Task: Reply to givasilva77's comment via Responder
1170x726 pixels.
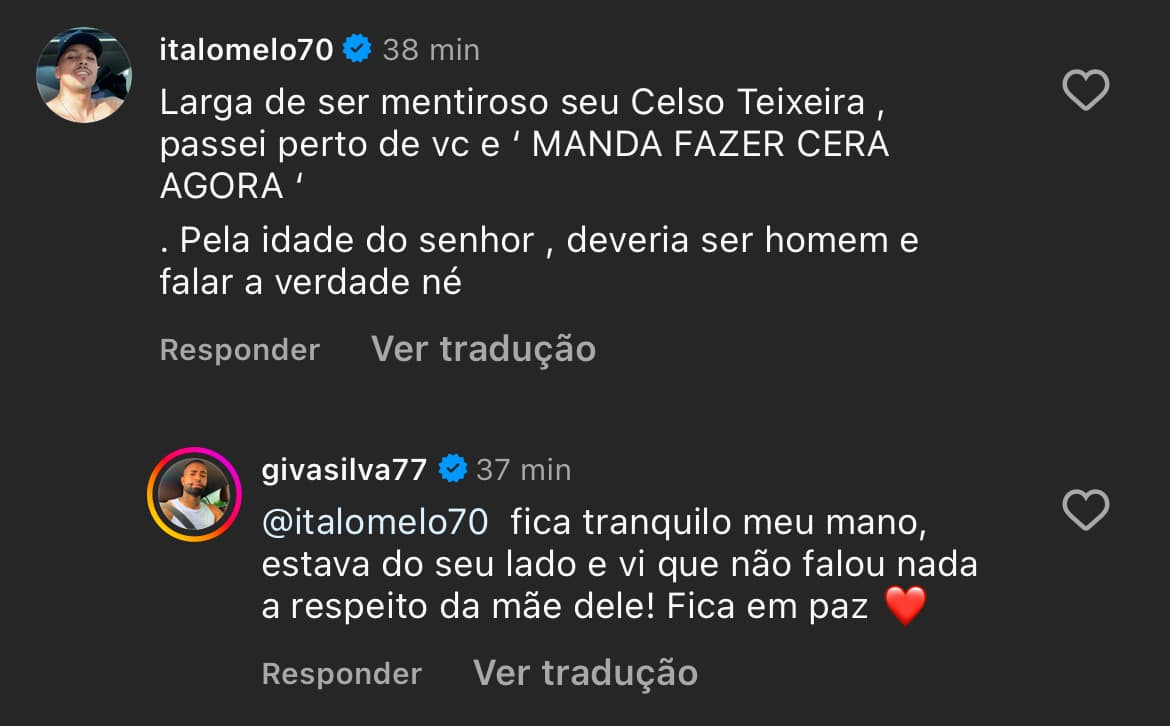Action: pos(341,673)
